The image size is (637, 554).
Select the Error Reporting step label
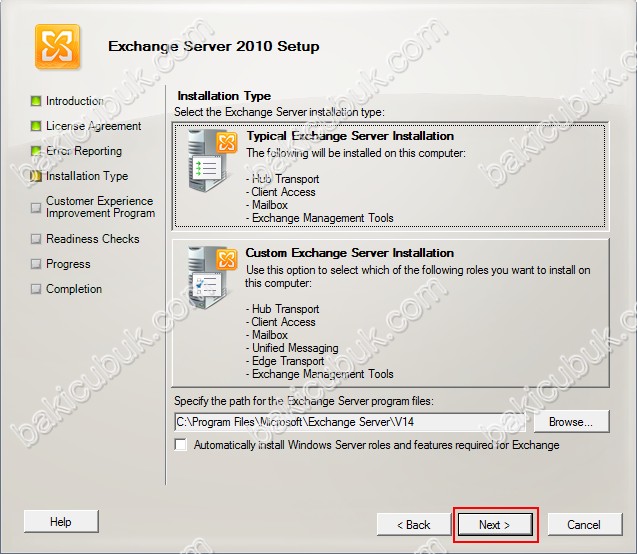click(x=84, y=151)
